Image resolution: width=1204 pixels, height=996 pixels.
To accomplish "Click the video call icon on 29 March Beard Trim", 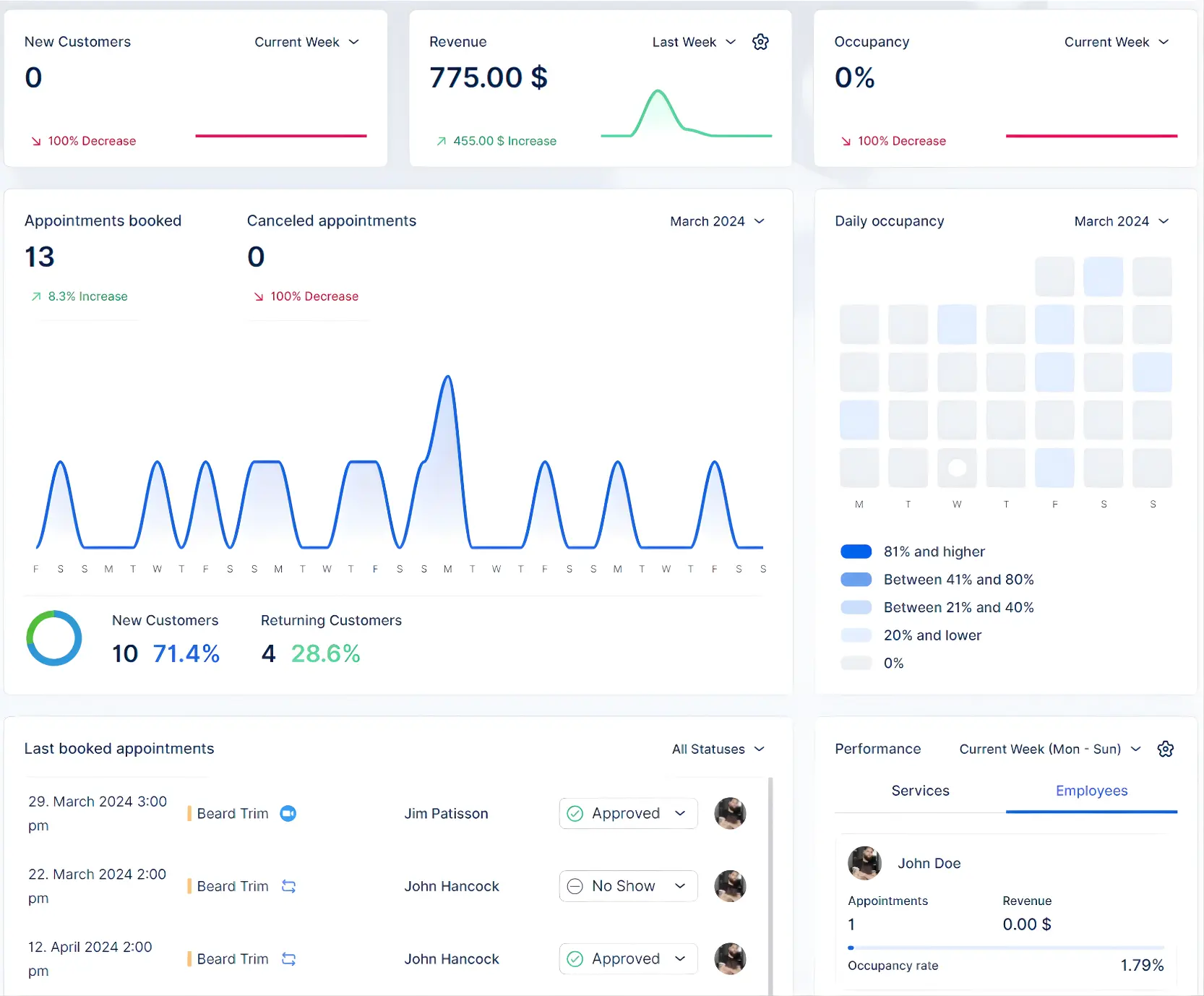I will 288,813.
